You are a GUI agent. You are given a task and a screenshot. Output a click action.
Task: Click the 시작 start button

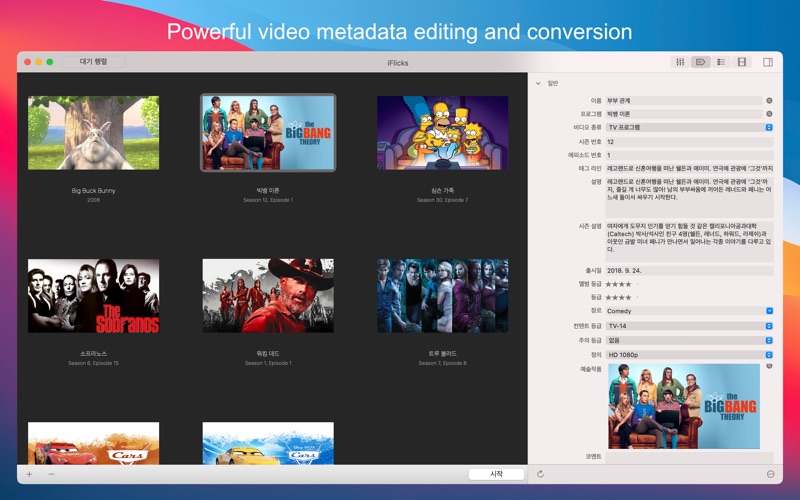496,474
